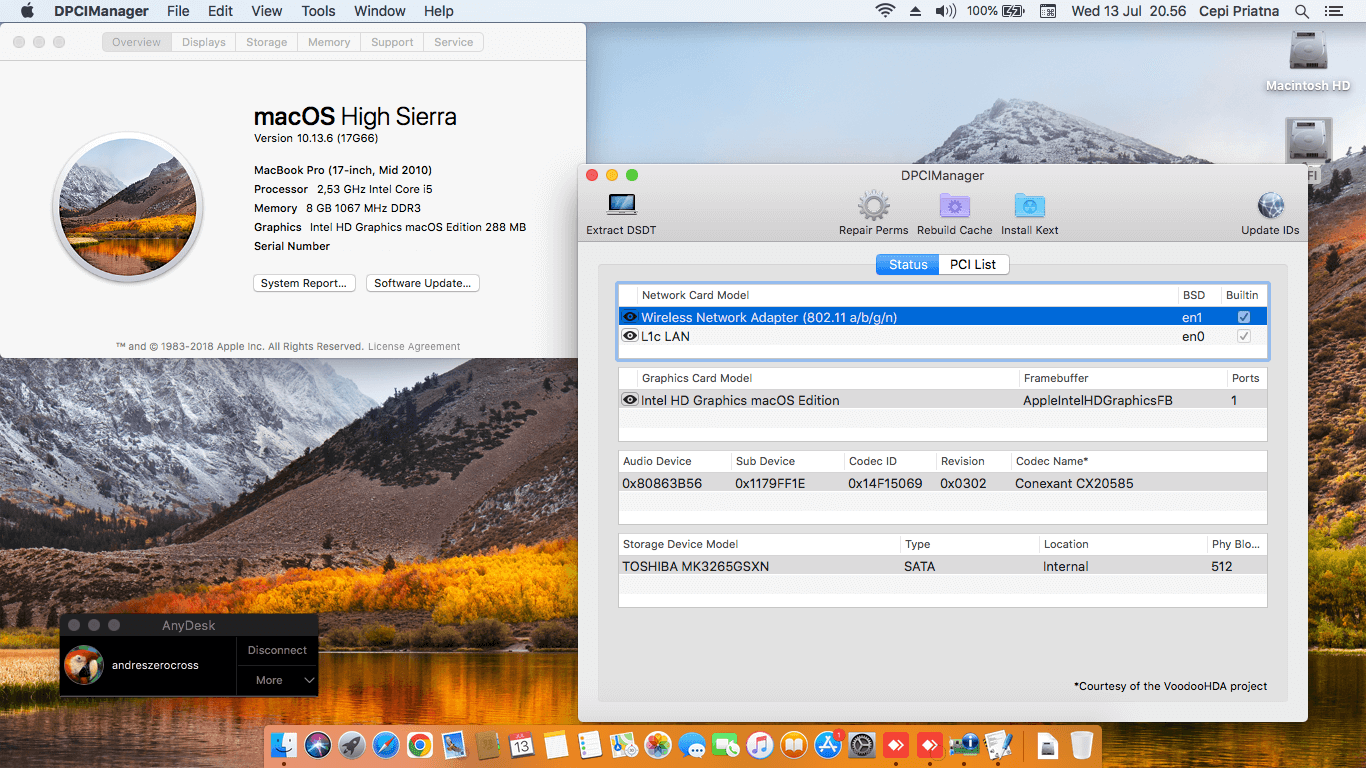Image resolution: width=1366 pixels, height=768 pixels.
Task: Open Reminders from the Dock
Action: 590,745
